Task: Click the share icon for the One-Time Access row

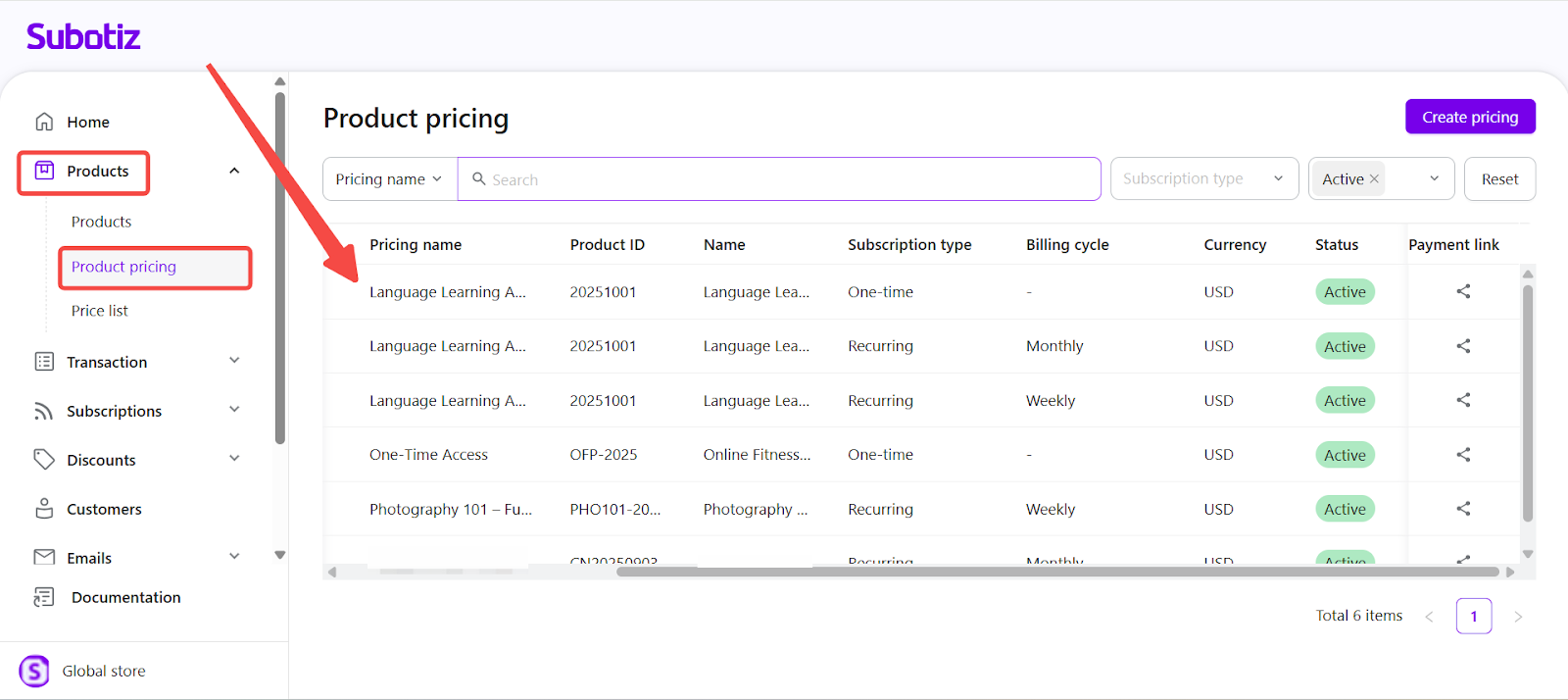Action: (1463, 455)
